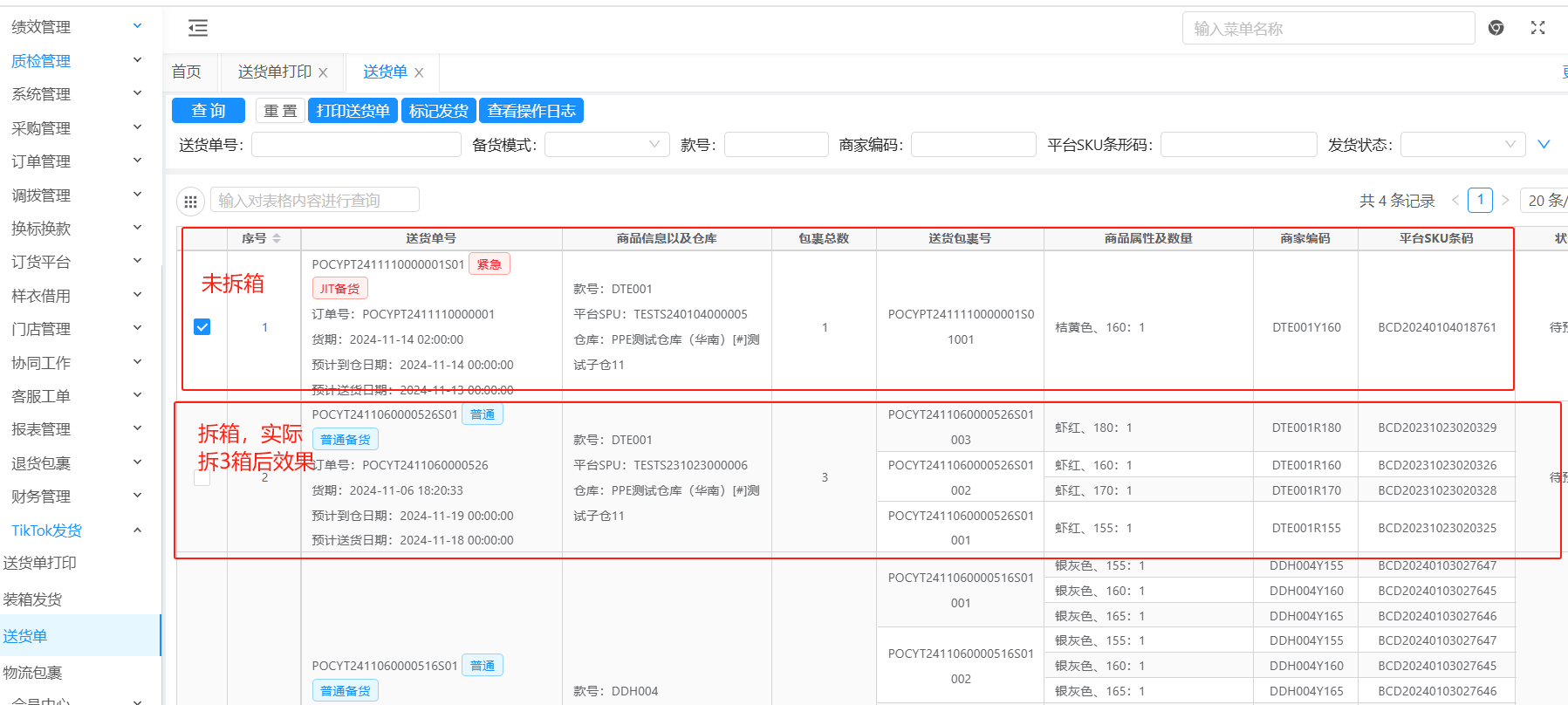Open 装箱发货 in the sidebar
Screen dimensions: 1568x705
tap(33, 599)
